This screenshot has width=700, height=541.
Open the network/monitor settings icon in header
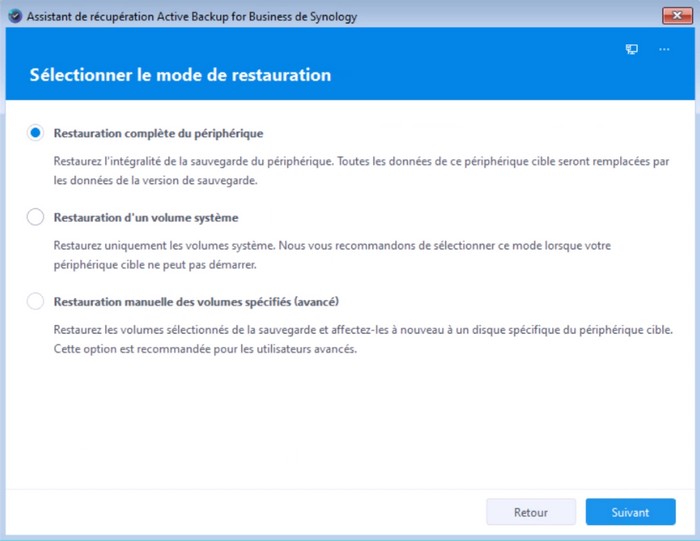pos(632,49)
